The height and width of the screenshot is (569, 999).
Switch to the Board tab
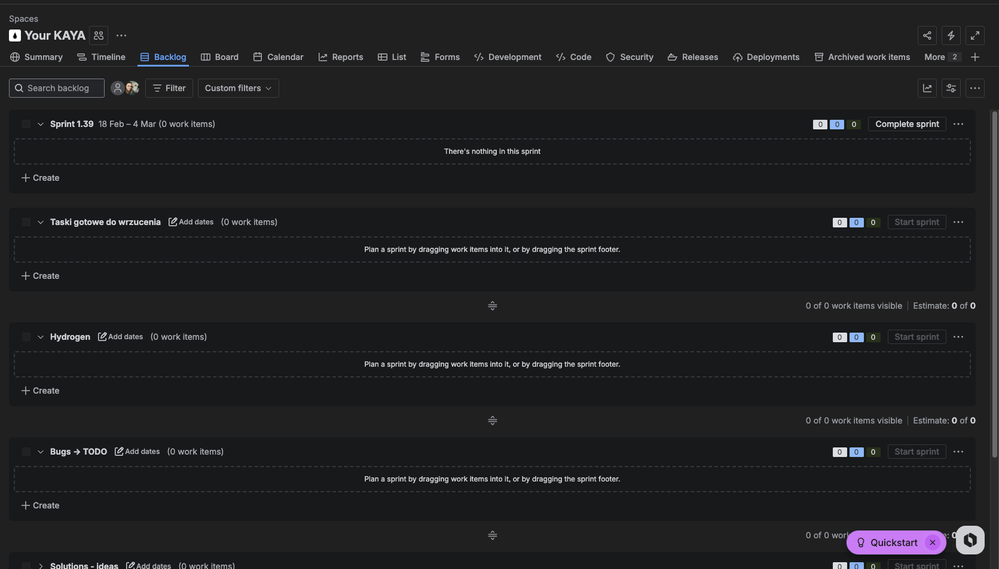click(219, 57)
